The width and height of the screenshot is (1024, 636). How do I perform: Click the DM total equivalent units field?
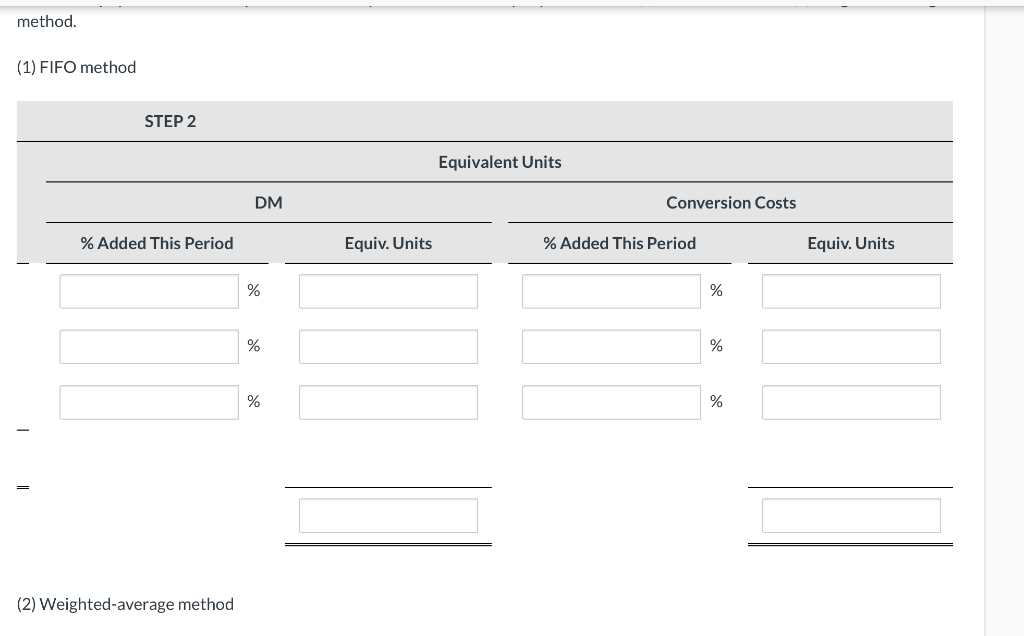click(x=389, y=516)
